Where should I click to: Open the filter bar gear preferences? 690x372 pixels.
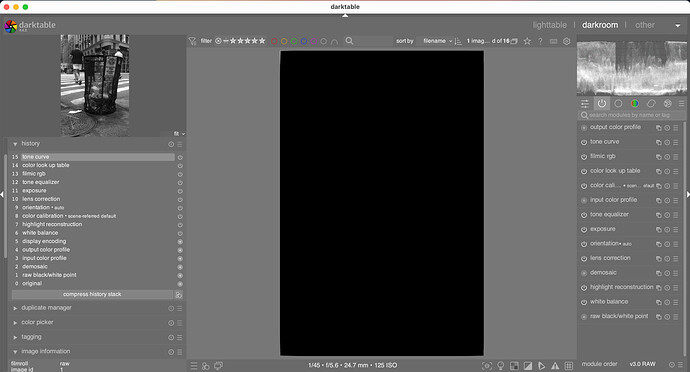566,41
